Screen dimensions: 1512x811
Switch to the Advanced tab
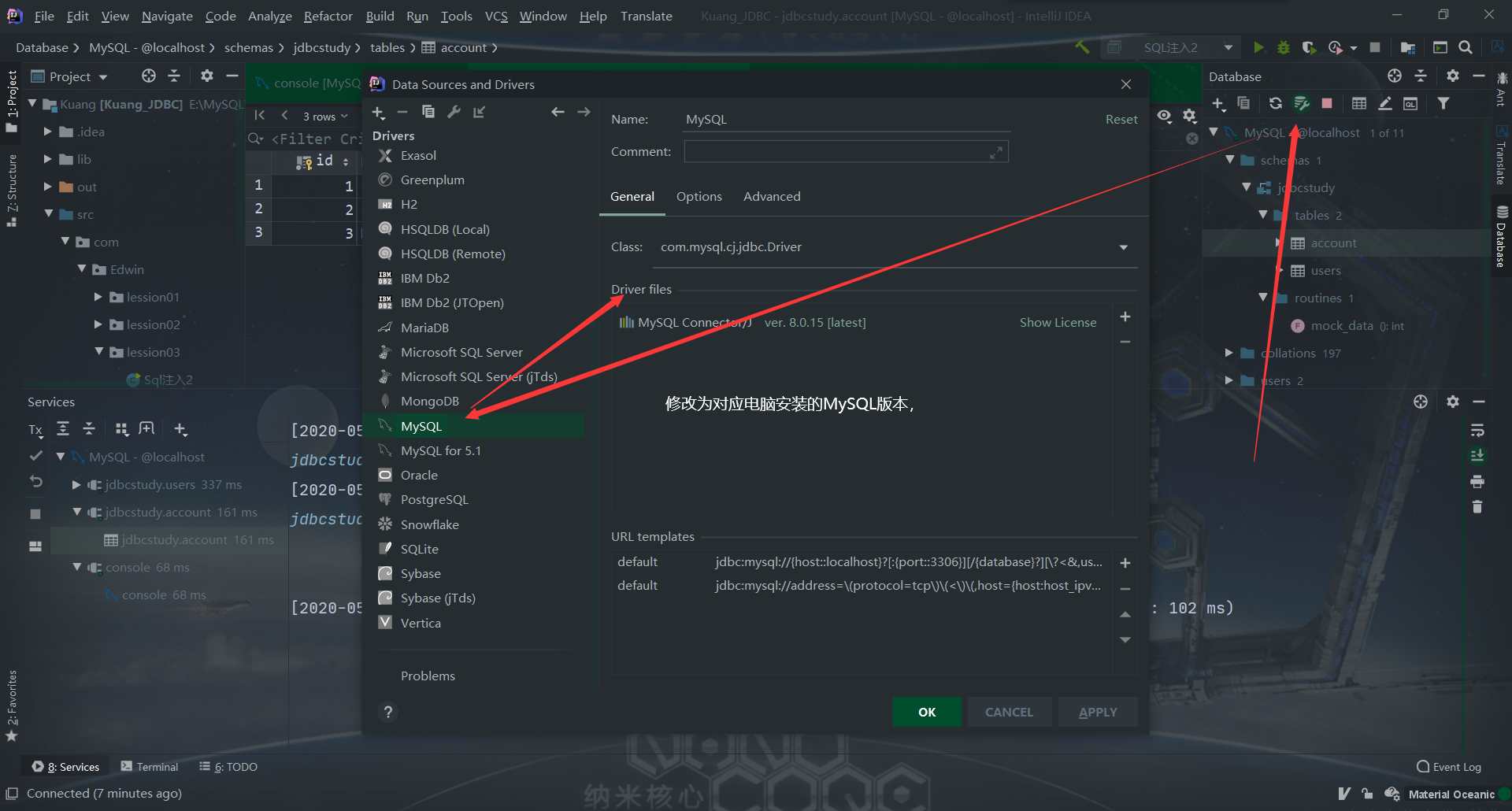point(772,196)
